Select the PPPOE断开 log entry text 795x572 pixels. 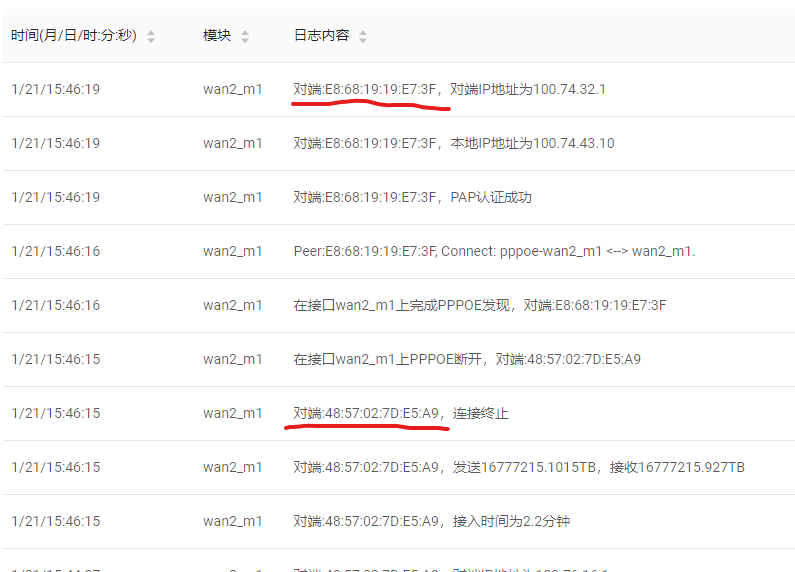pos(467,359)
